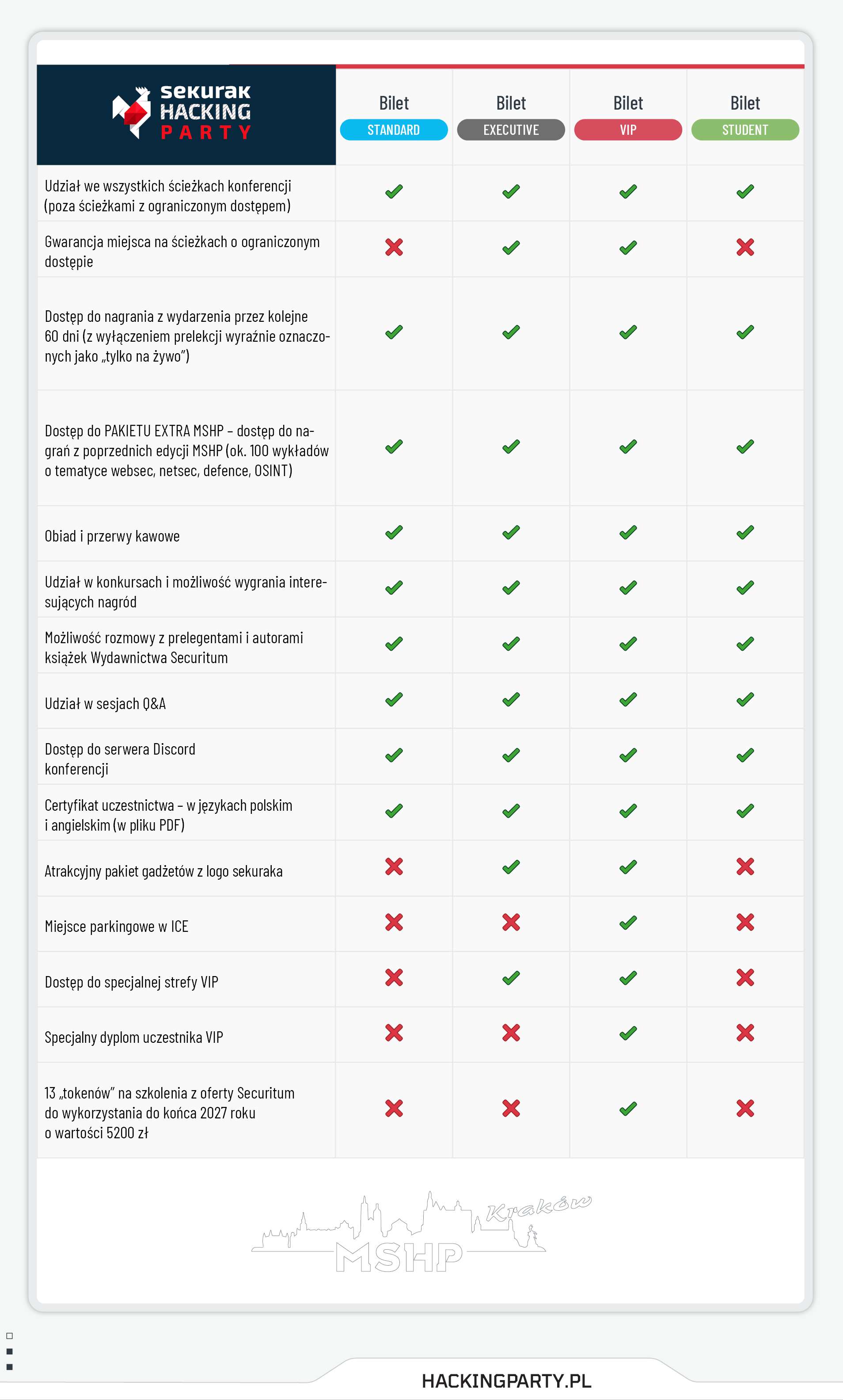Image resolution: width=843 pixels, height=1400 pixels.
Task: Click the "Miejsce parkingowe w ICE" row label
Action: 117,926
